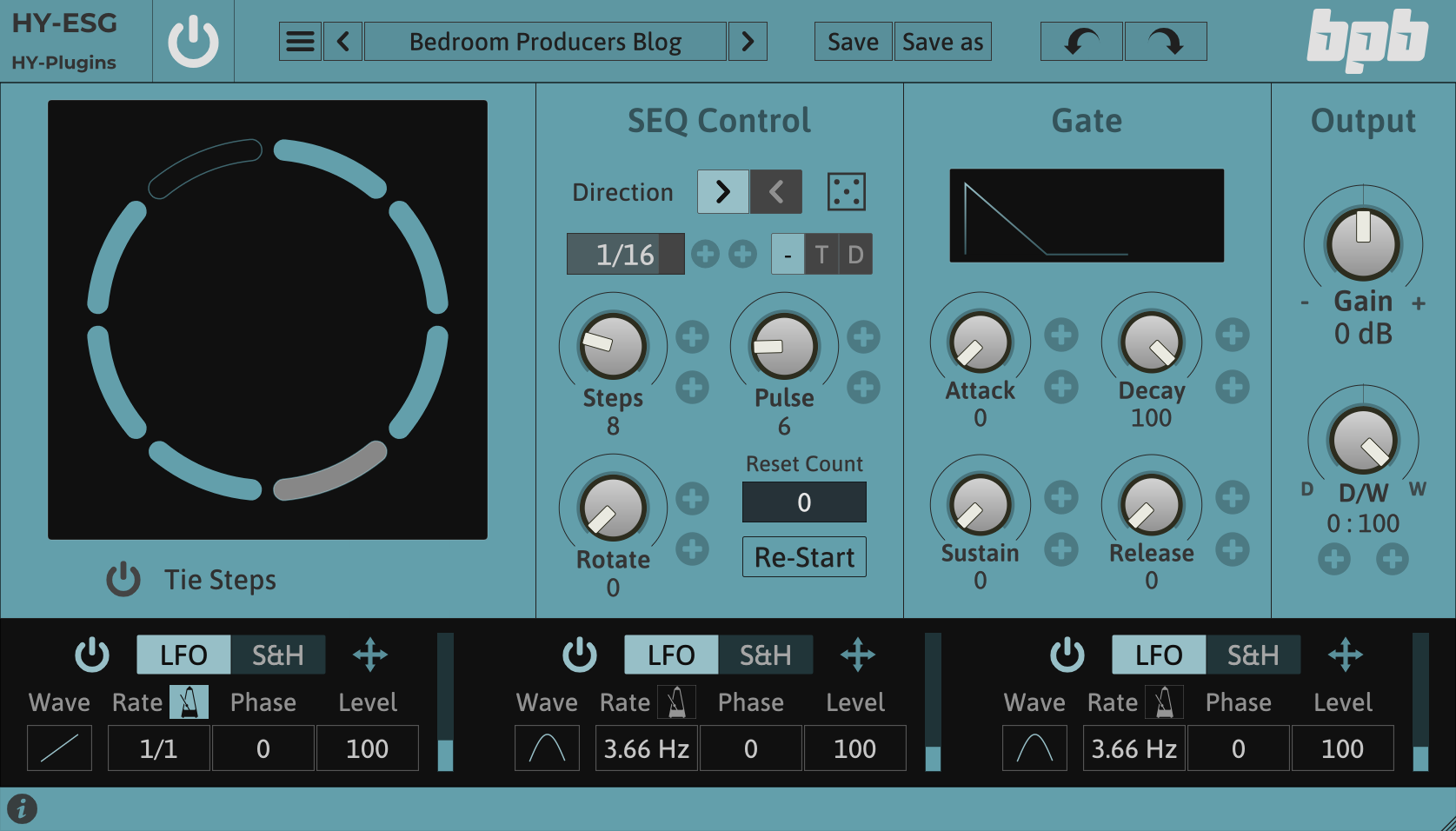
Task: Click the redo arrow in the toolbar
Action: point(1165,41)
